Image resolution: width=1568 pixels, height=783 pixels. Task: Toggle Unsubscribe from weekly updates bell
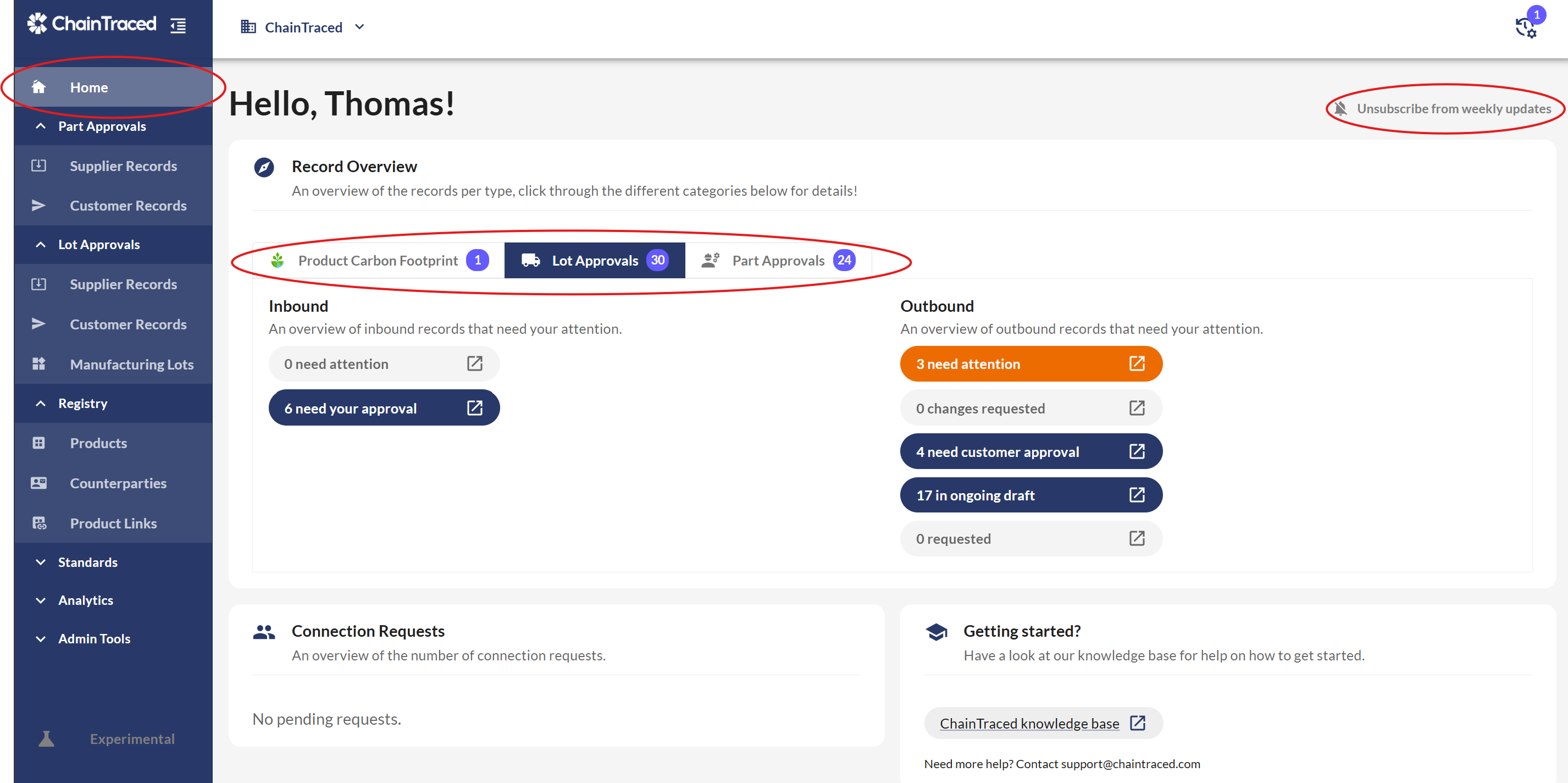click(x=1340, y=109)
